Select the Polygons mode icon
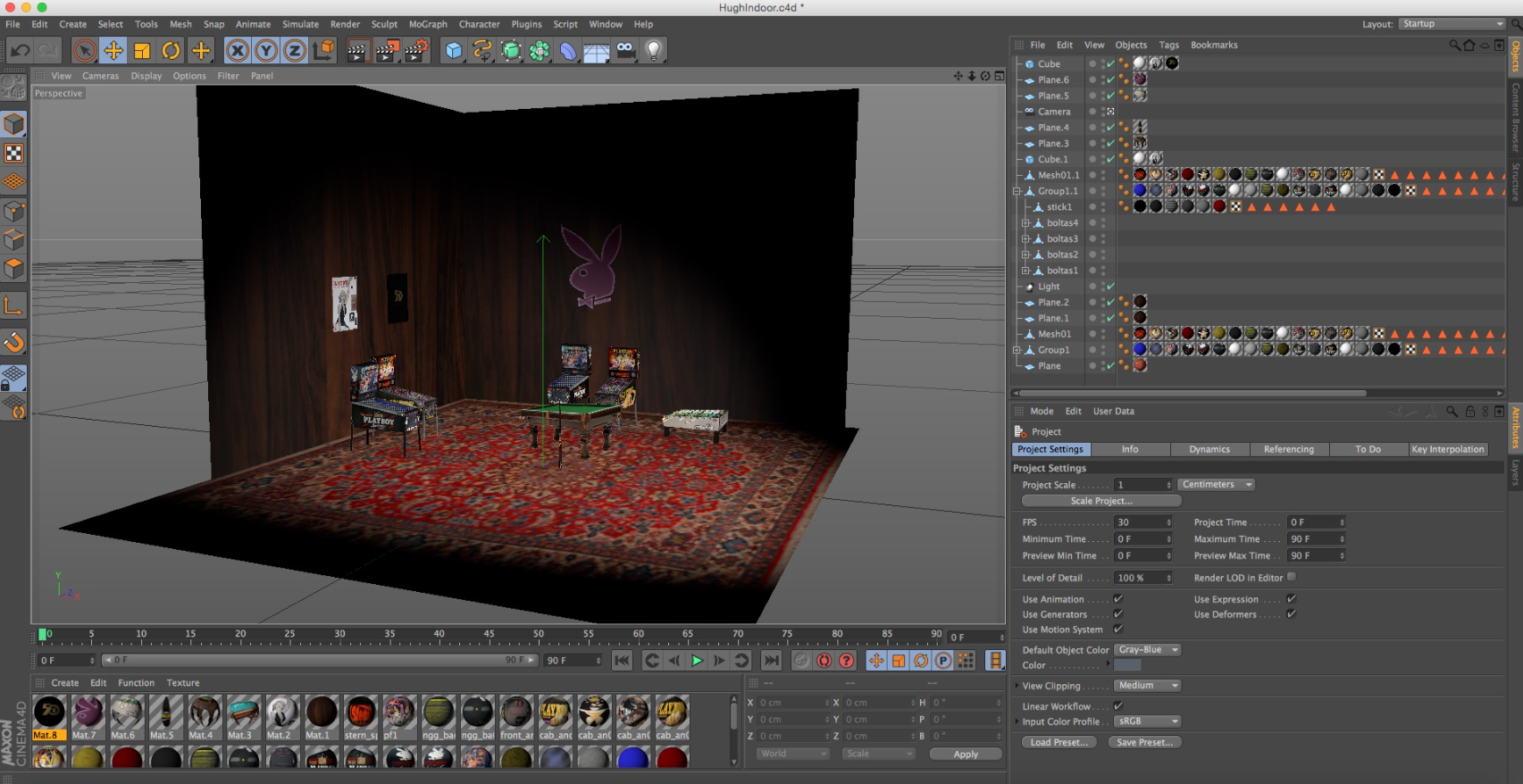The width and height of the screenshot is (1523, 784). tap(13, 269)
